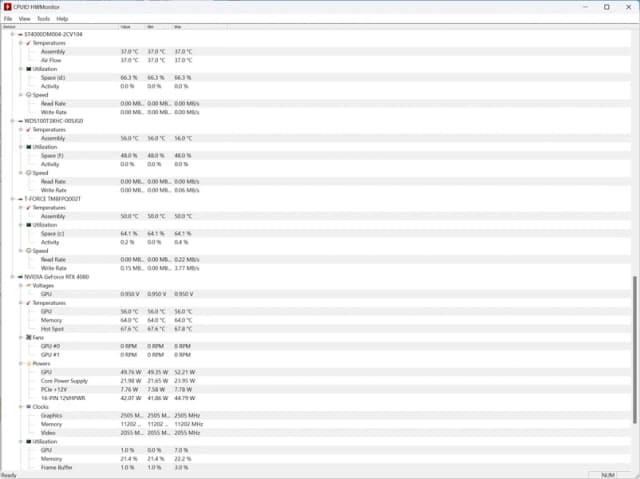Click Utilization icon under WDS100T3XHC-00SJG0

click(29, 147)
